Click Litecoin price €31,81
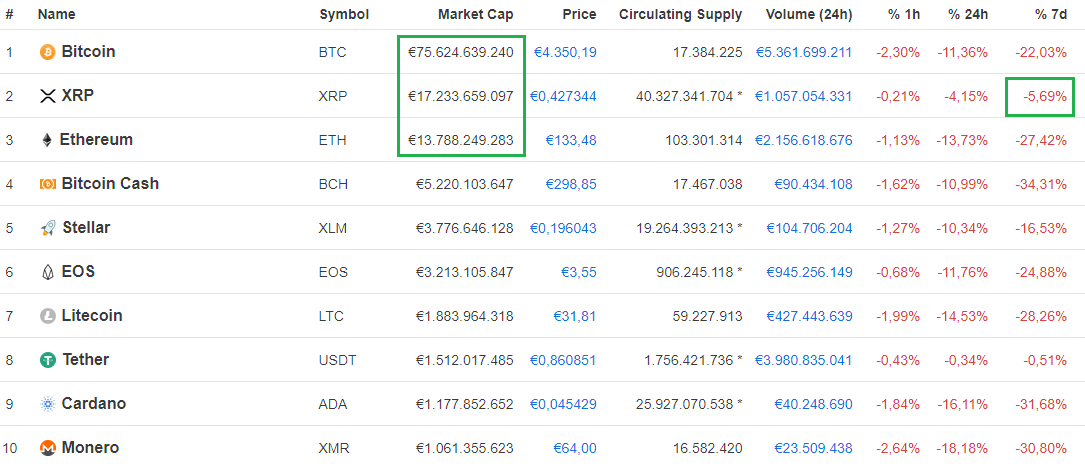The image size is (1085, 468). point(575,316)
